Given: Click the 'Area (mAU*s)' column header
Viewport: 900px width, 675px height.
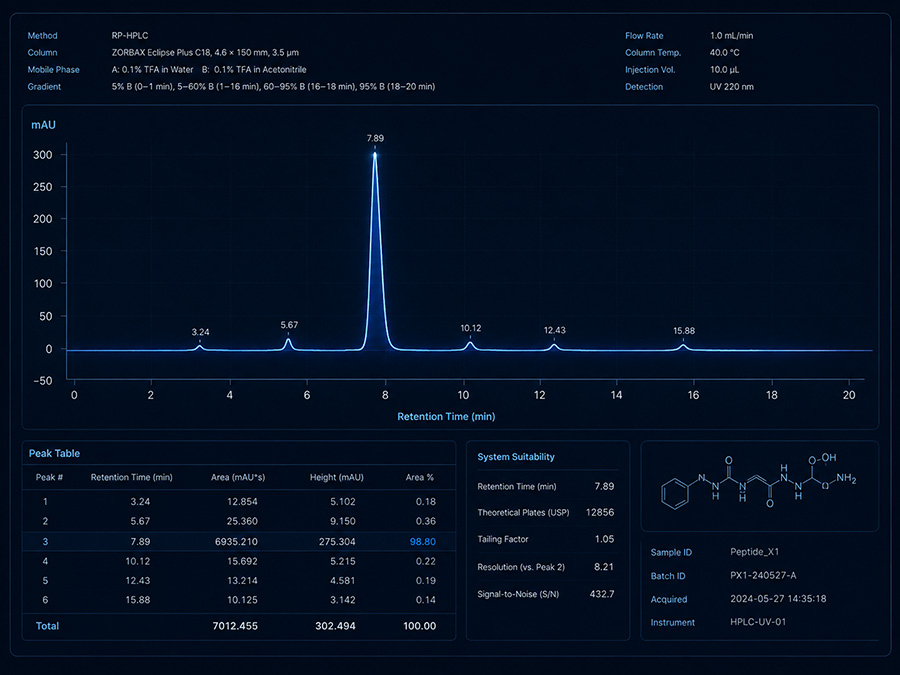Looking at the screenshot, I should point(238,478).
